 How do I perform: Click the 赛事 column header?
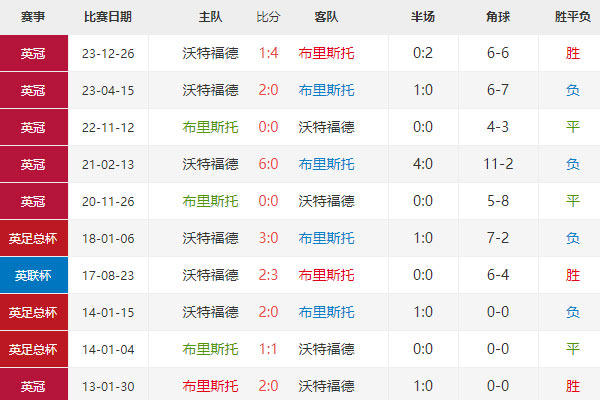33,17
